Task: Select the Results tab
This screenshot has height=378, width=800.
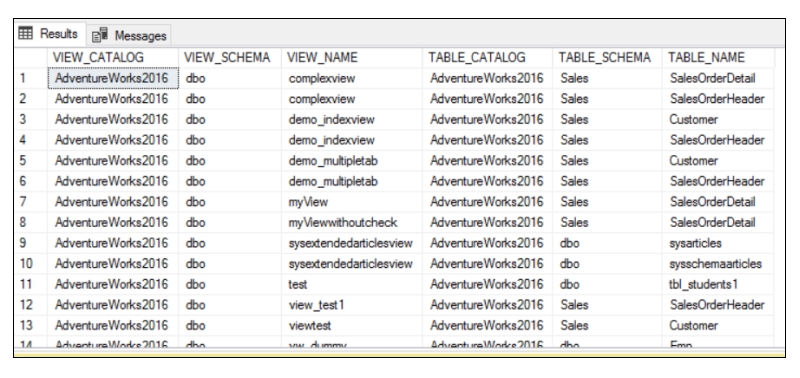Action: click(x=50, y=34)
